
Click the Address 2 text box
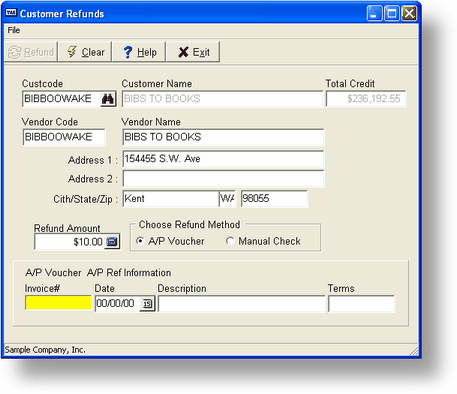(223, 179)
